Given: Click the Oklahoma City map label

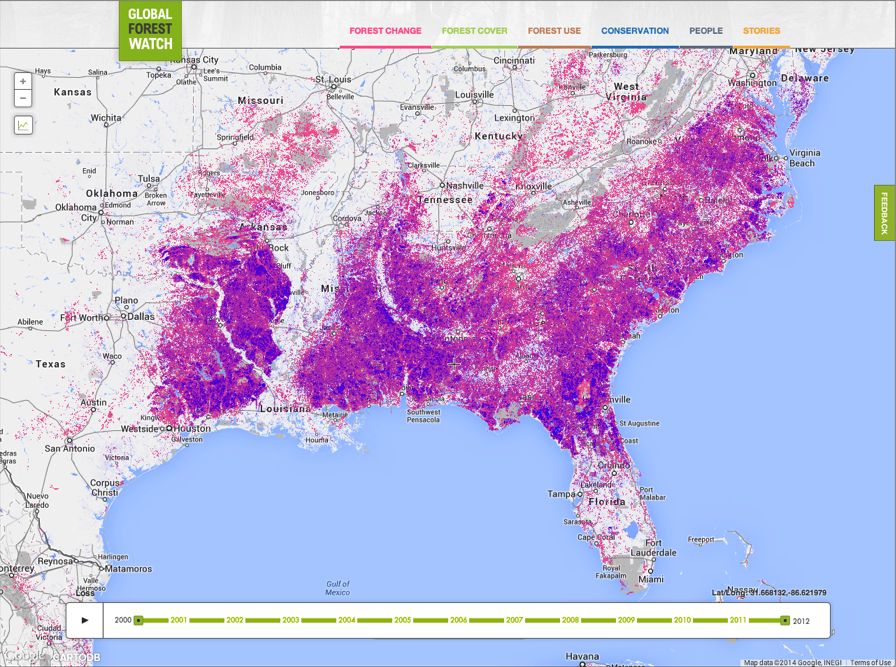Looking at the screenshot, I should pyautogui.click(x=77, y=212).
